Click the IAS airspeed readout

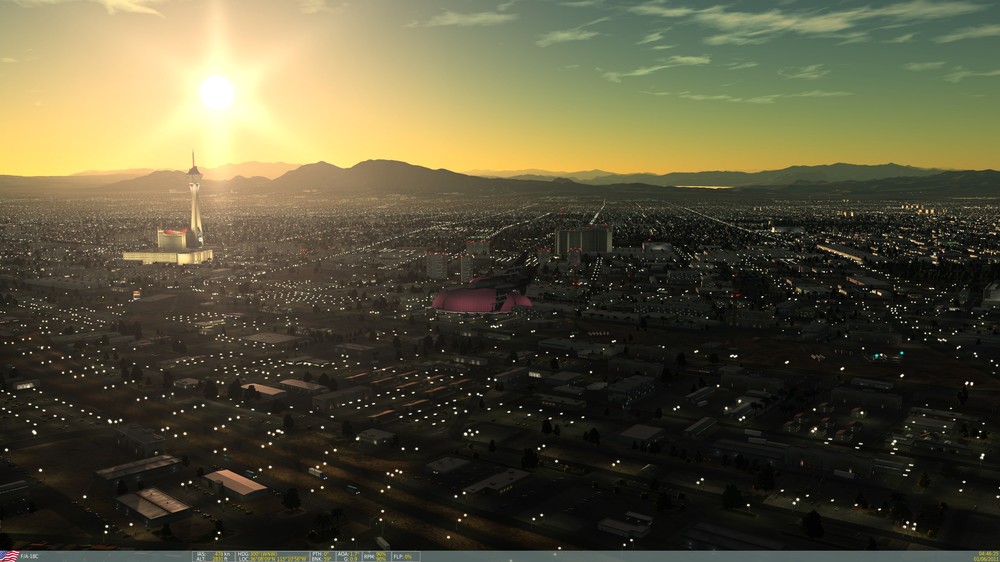(214, 554)
